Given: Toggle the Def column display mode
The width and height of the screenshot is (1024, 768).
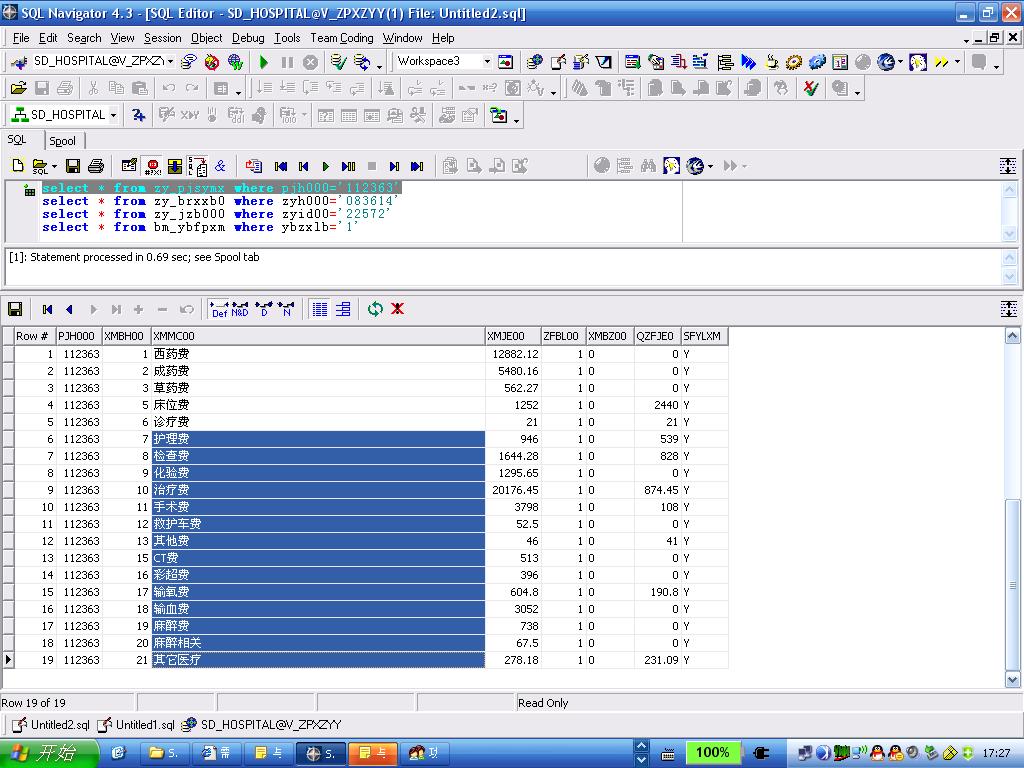Looking at the screenshot, I should 219,309.
